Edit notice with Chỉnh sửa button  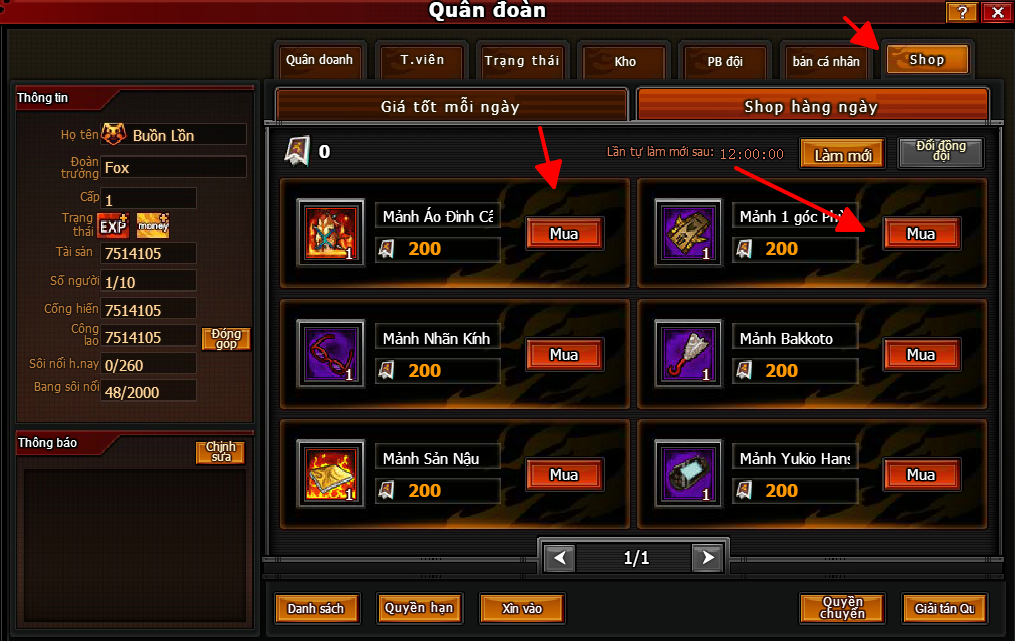[x=221, y=452]
